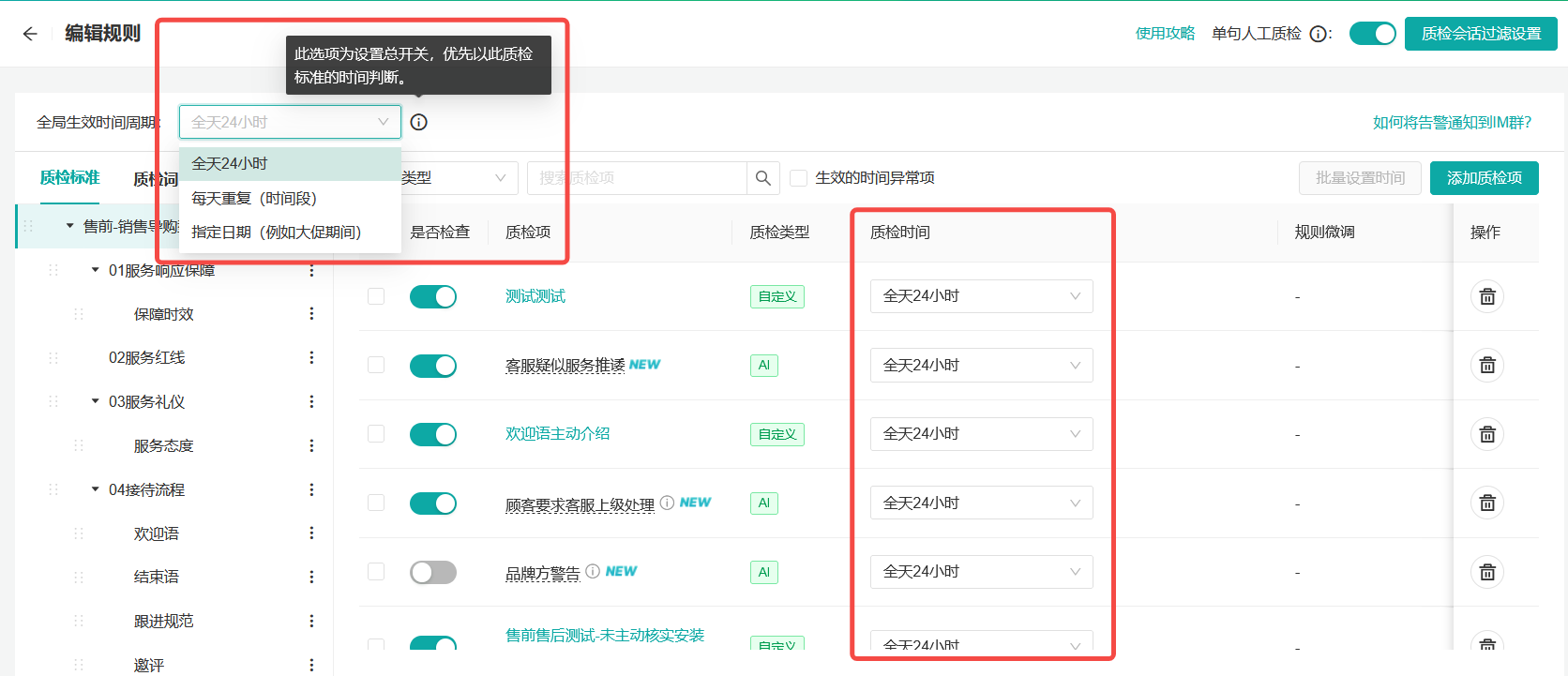Open 客服疑似服务推诿 quality item
The height and width of the screenshot is (676, 1568).
coord(565,366)
